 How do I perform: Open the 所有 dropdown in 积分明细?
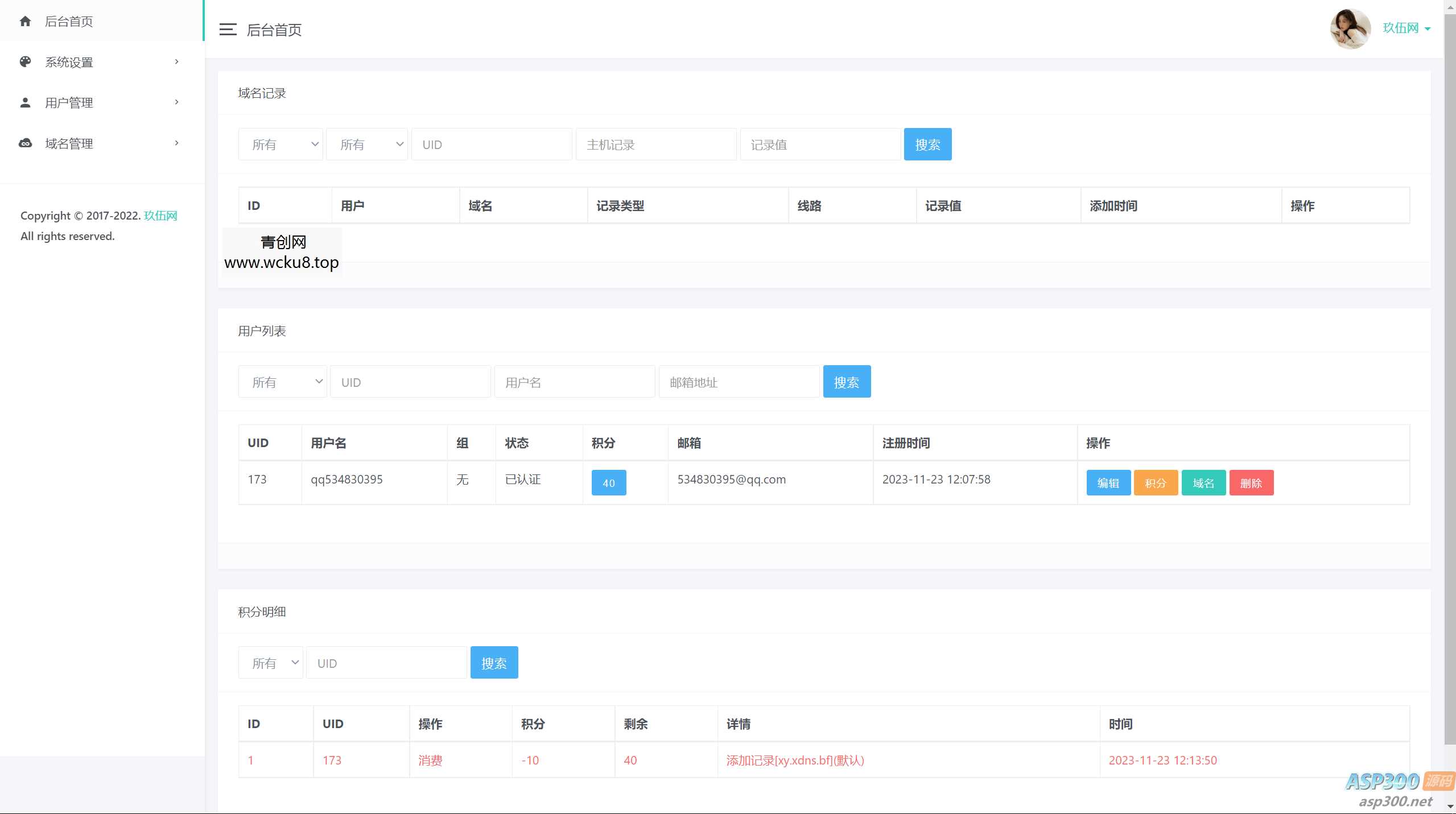click(270, 663)
